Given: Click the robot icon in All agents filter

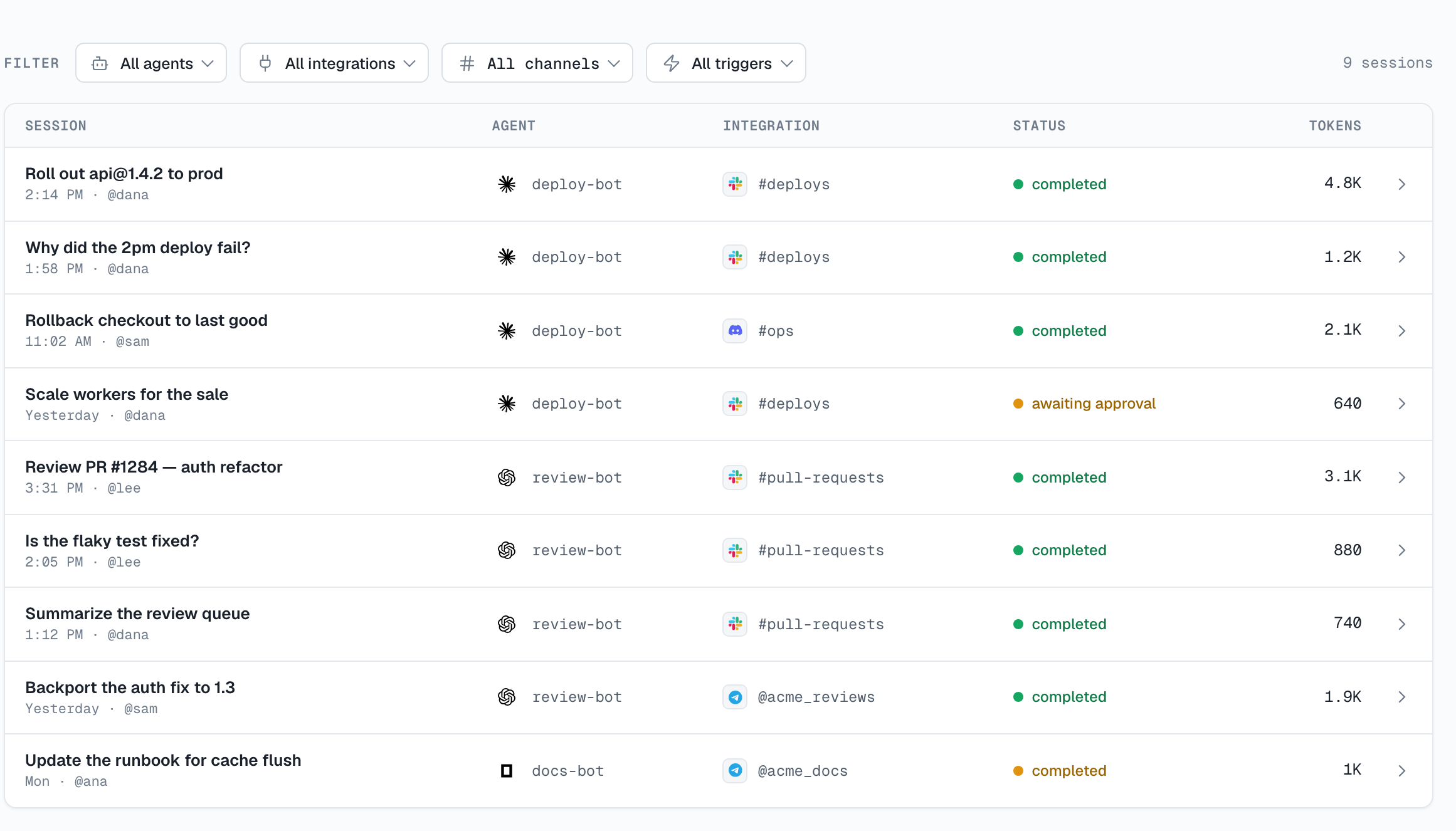Looking at the screenshot, I should click(100, 63).
